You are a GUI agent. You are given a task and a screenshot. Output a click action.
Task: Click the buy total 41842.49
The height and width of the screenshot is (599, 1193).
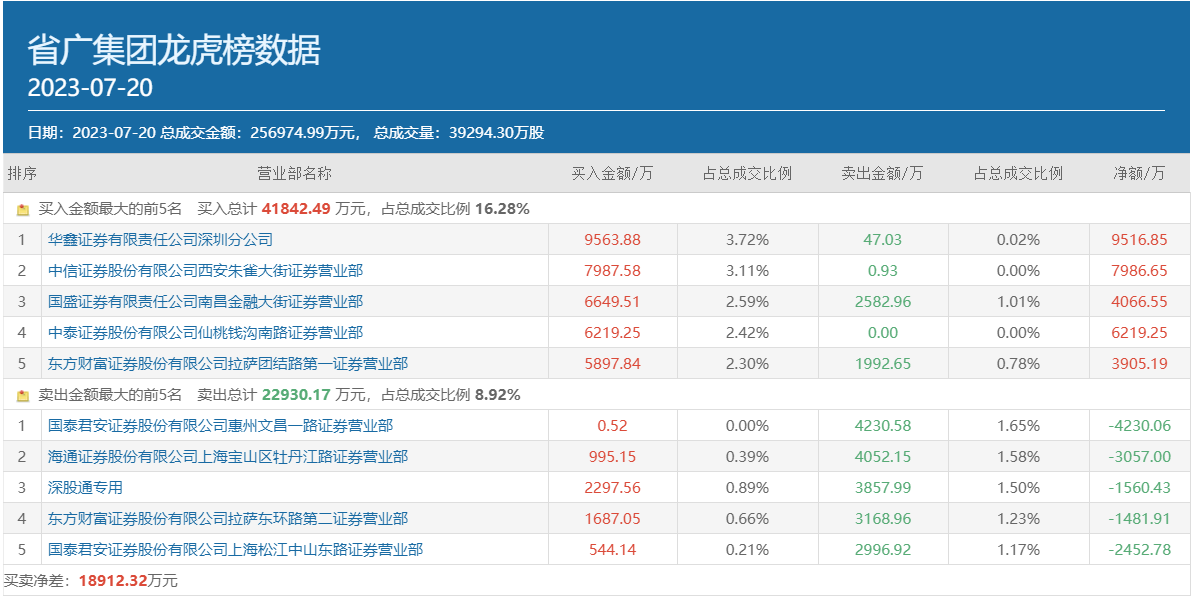click(297, 209)
